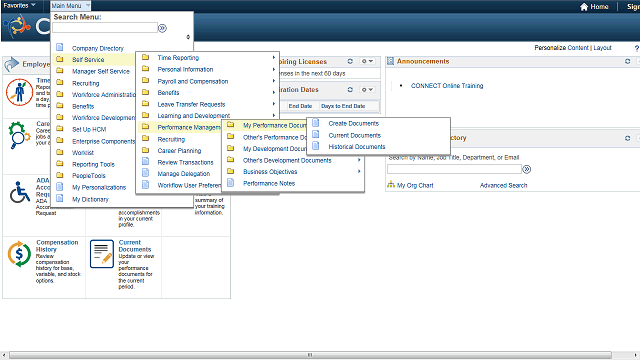This screenshot has height=360, width=640.
Task: Click the Careers gear magnifier icon
Action: coord(19,135)
